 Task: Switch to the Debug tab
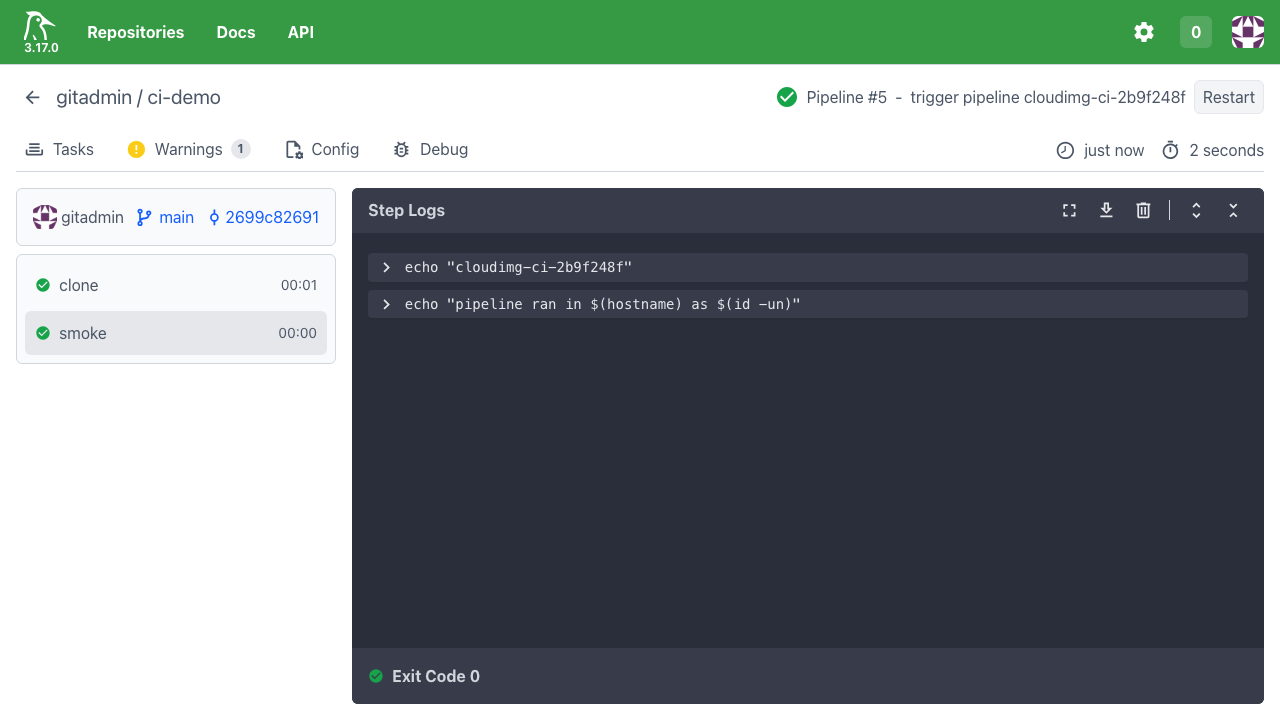(x=430, y=149)
